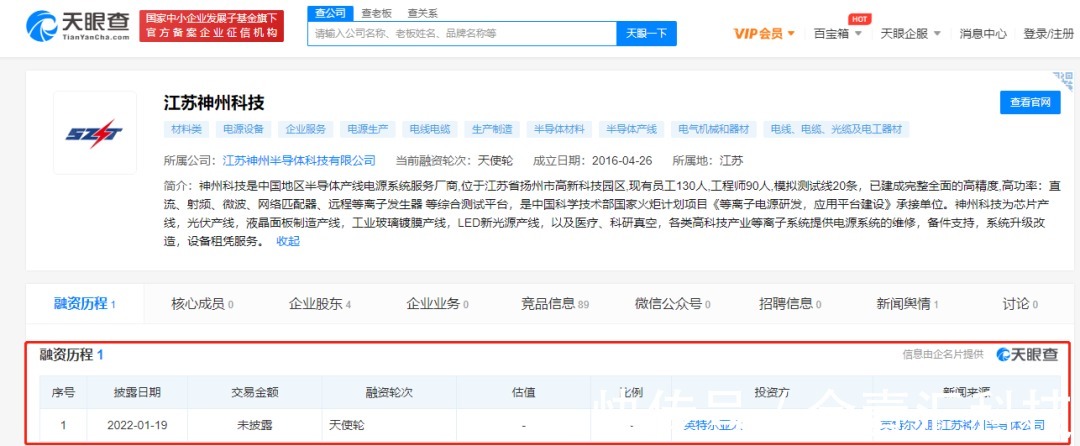
Task: Select the 电线电缆 tag
Action: coord(429,129)
